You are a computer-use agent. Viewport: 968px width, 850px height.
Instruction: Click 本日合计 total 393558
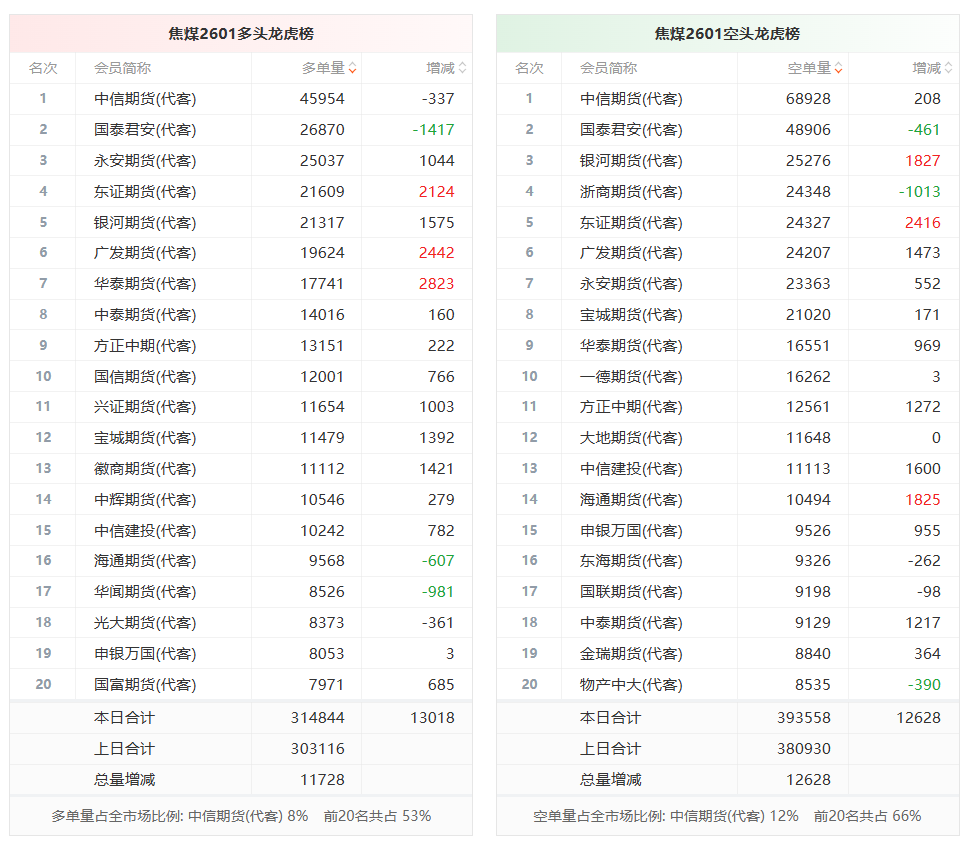click(x=804, y=717)
